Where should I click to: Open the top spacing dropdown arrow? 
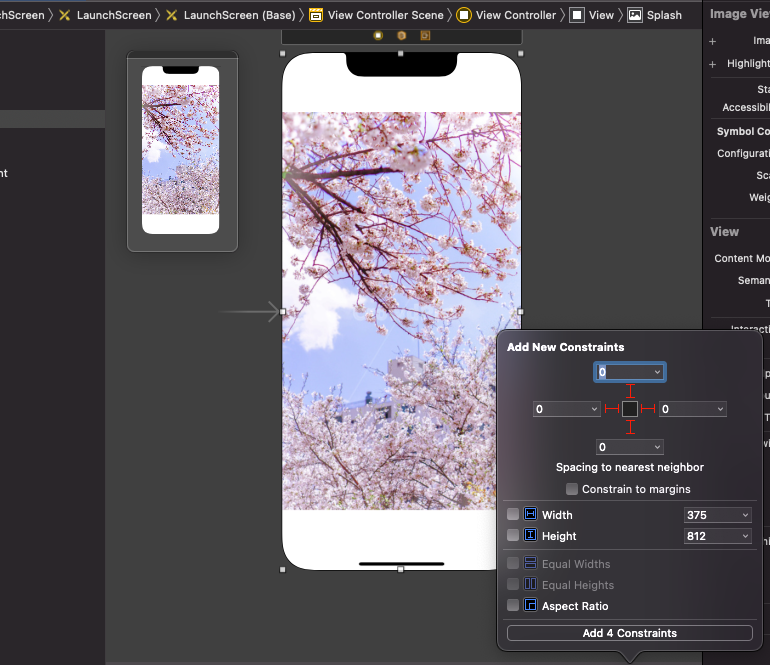click(658, 372)
